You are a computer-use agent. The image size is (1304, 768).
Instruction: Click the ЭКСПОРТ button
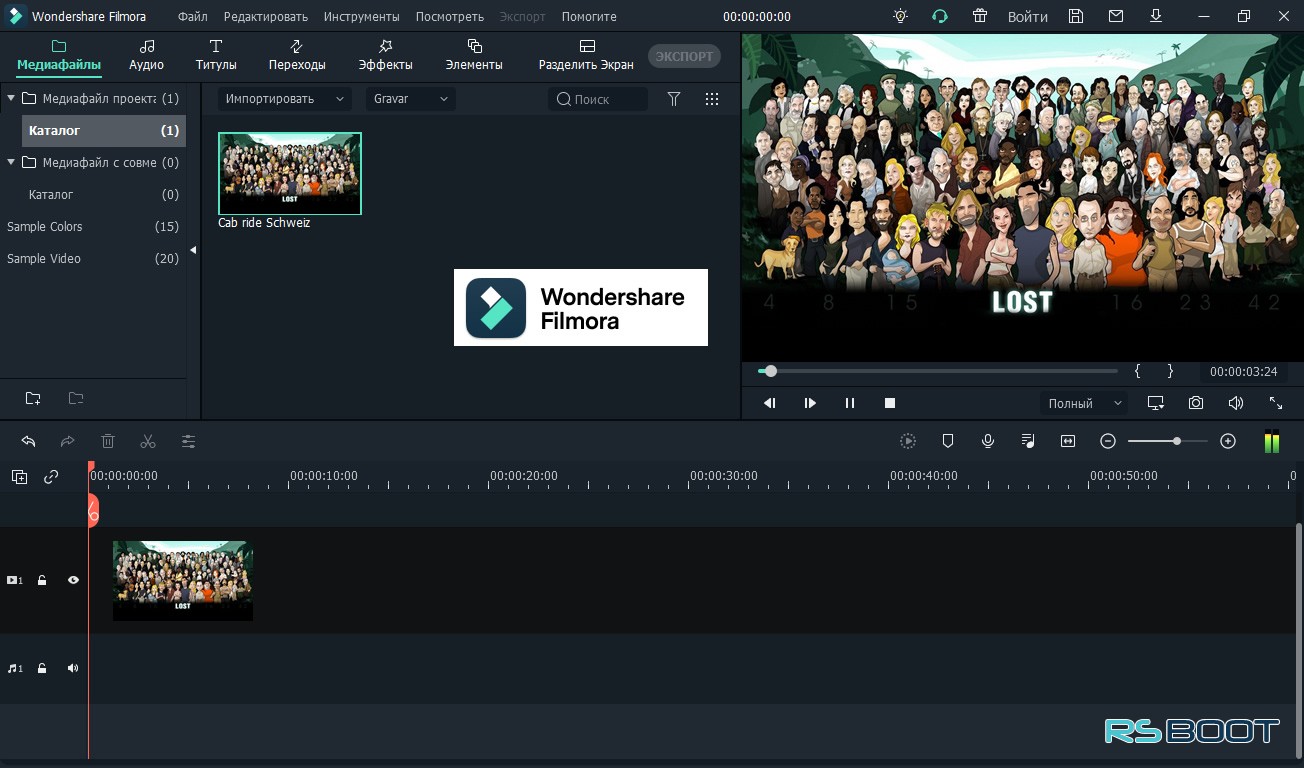[x=684, y=56]
